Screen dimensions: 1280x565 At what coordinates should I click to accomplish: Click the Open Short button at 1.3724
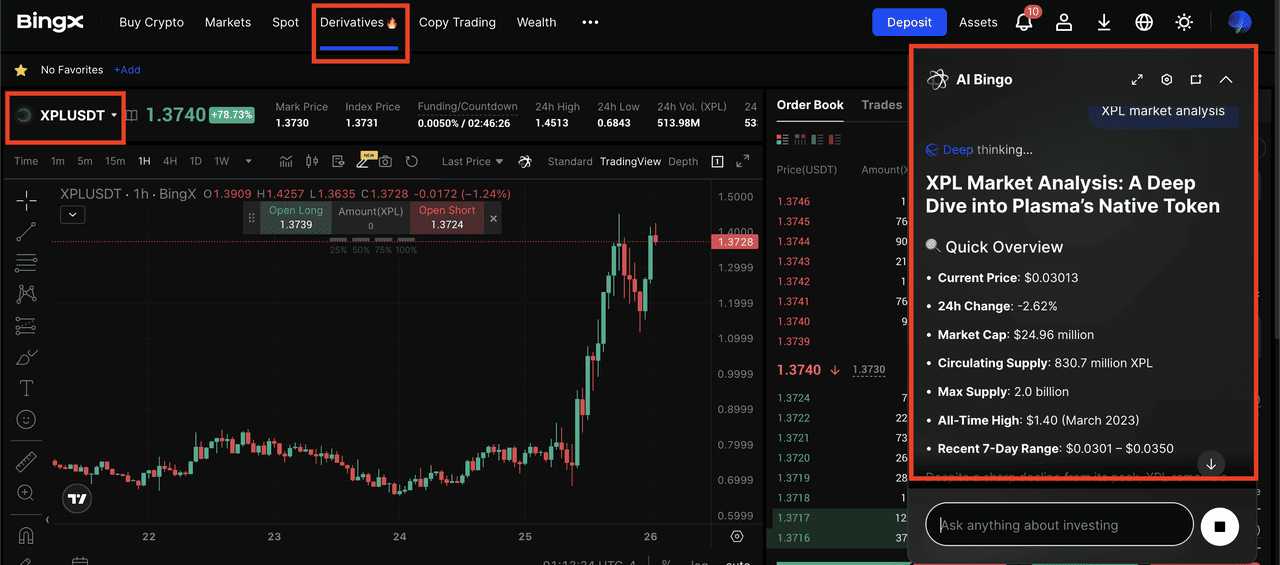click(x=447, y=218)
